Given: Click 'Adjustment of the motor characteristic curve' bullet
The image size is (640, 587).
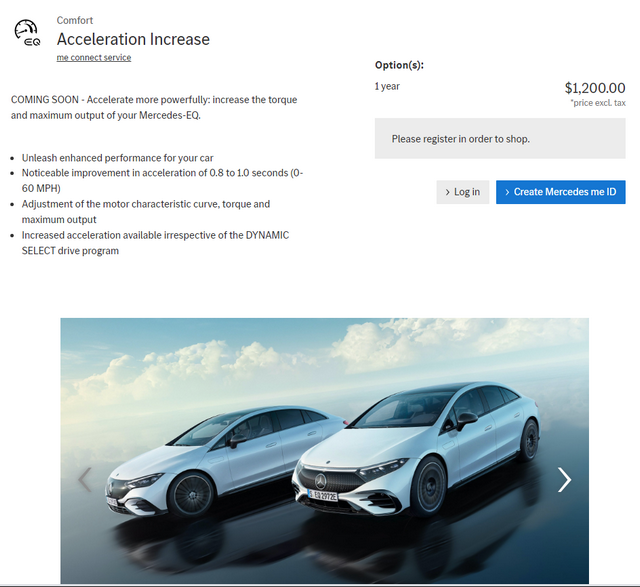Looking at the screenshot, I should point(146,211).
